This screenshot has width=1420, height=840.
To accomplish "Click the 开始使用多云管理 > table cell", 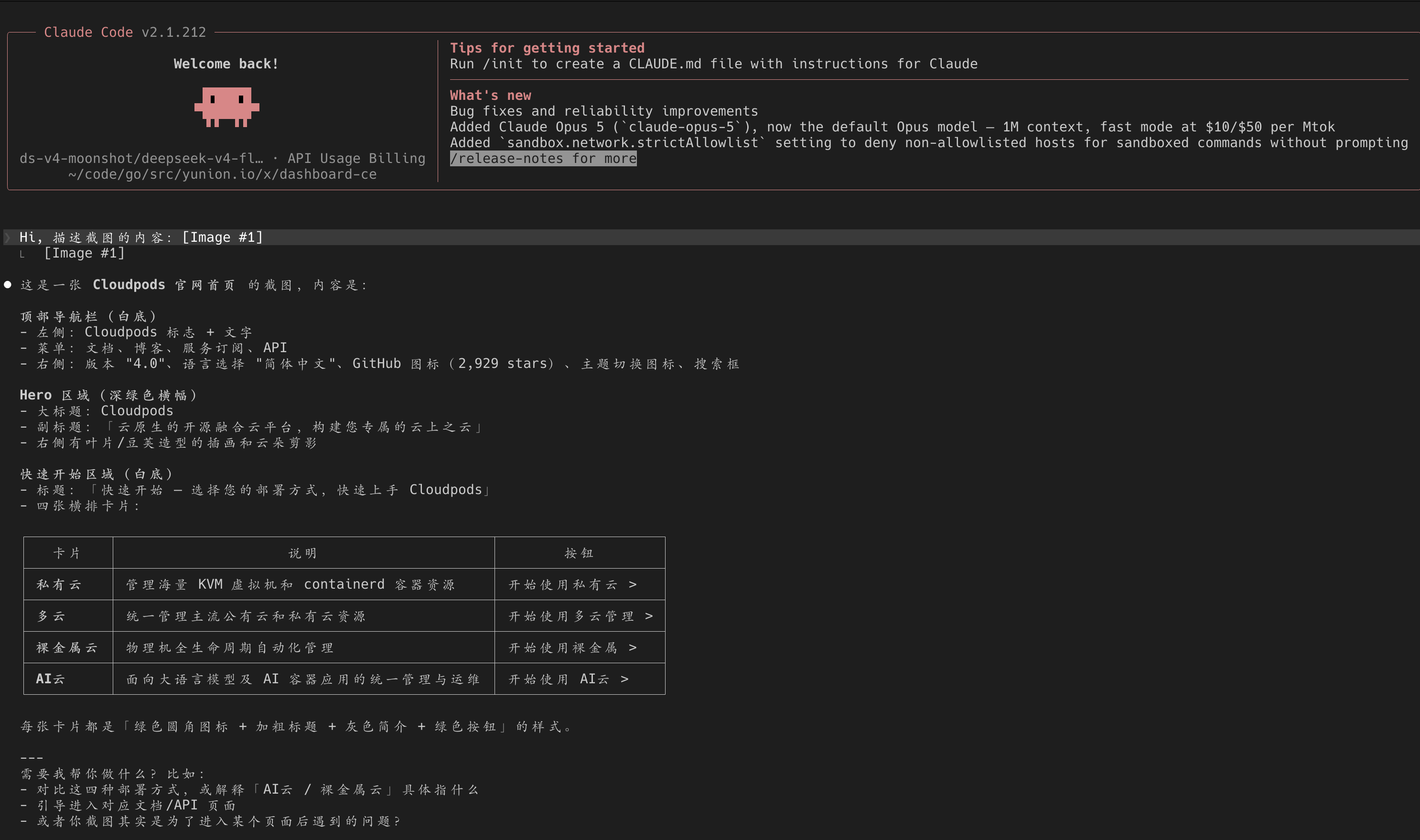I will pos(581,616).
